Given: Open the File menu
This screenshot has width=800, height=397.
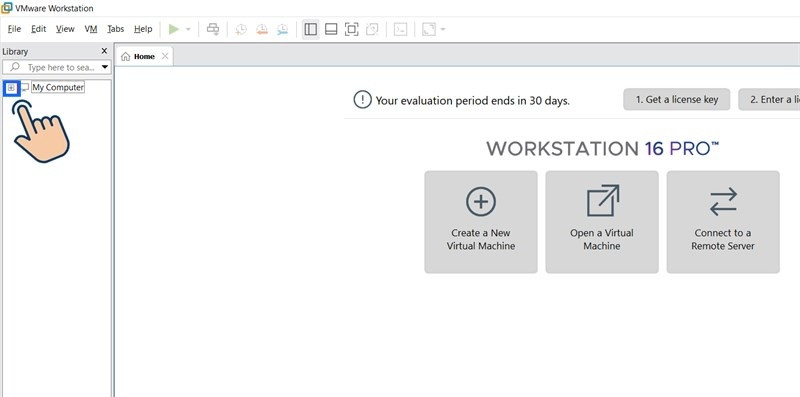Looking at the screenshot, I should click(14, 29).
